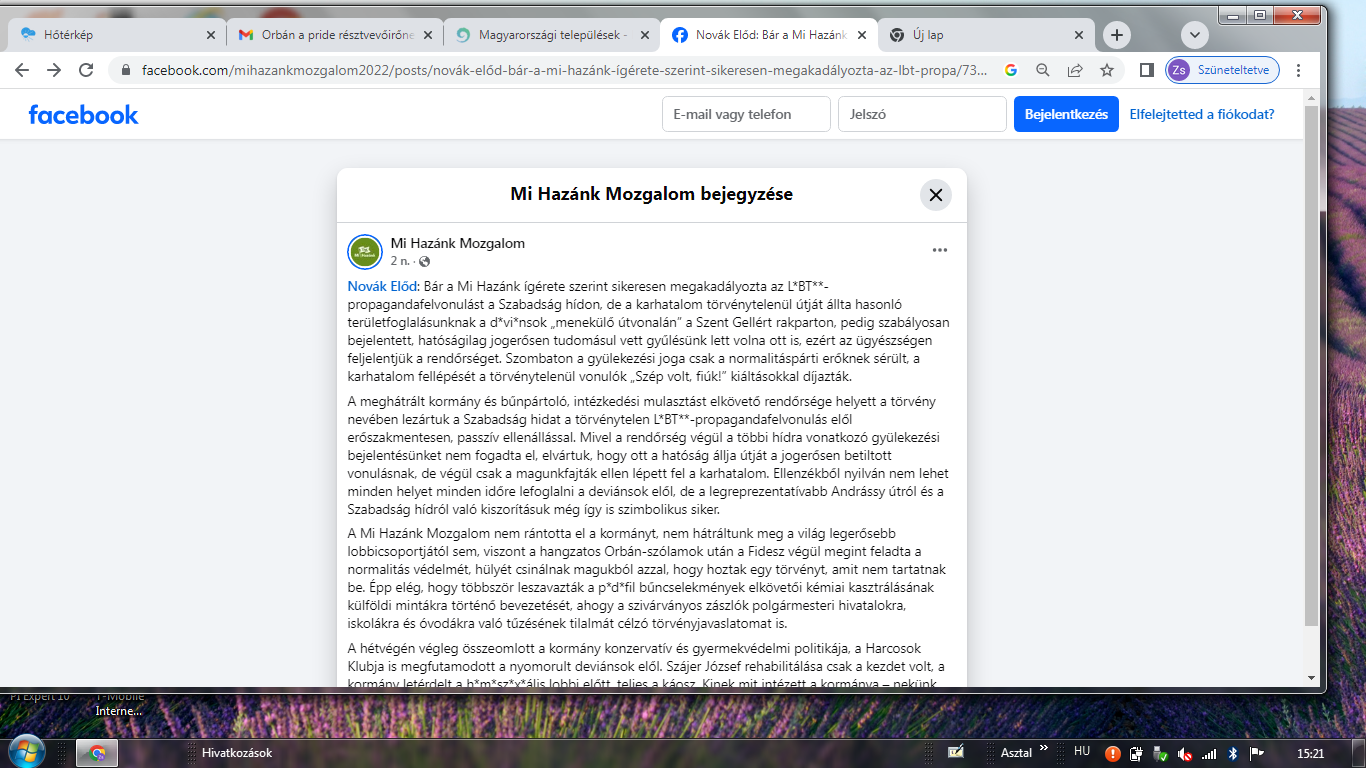Select the Novák Előd Facebook tab
This screenshot has height=768, width=1366.
[769, 35]
